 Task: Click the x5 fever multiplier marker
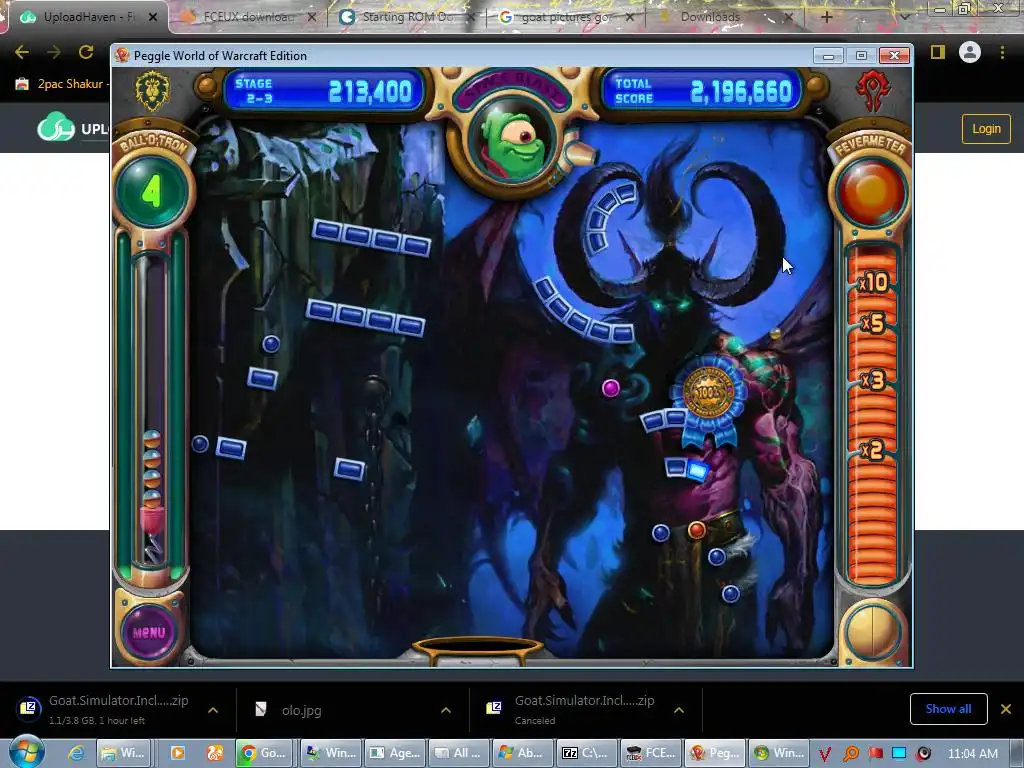tap(873, 323)
